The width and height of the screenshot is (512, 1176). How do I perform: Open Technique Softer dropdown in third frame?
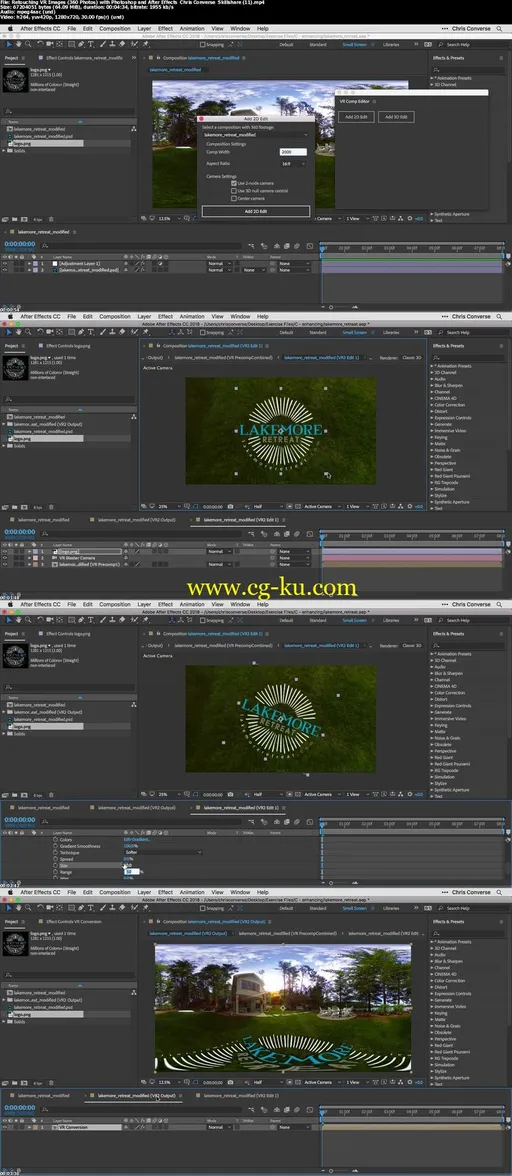pyautogui.click(x=163, y=852)
